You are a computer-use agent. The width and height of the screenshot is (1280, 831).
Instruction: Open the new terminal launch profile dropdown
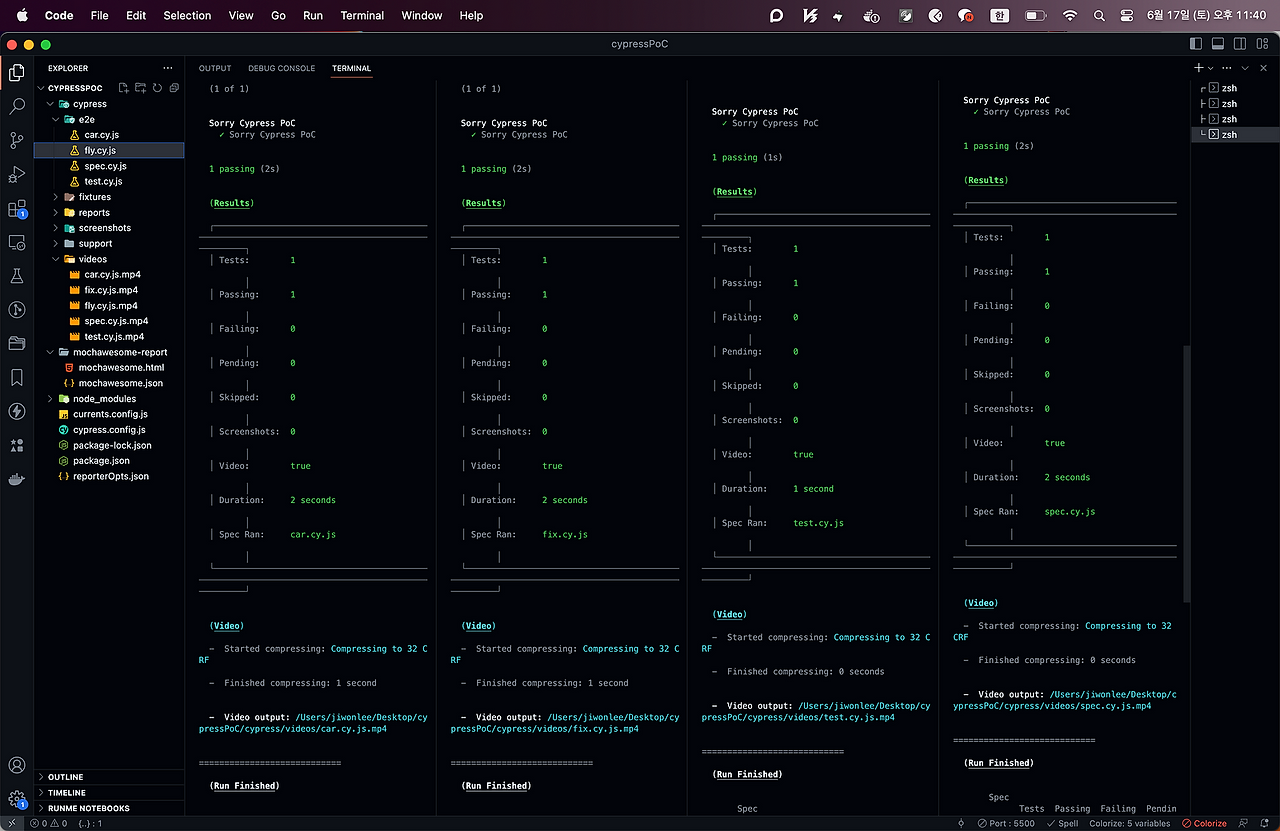(1211, 68)
